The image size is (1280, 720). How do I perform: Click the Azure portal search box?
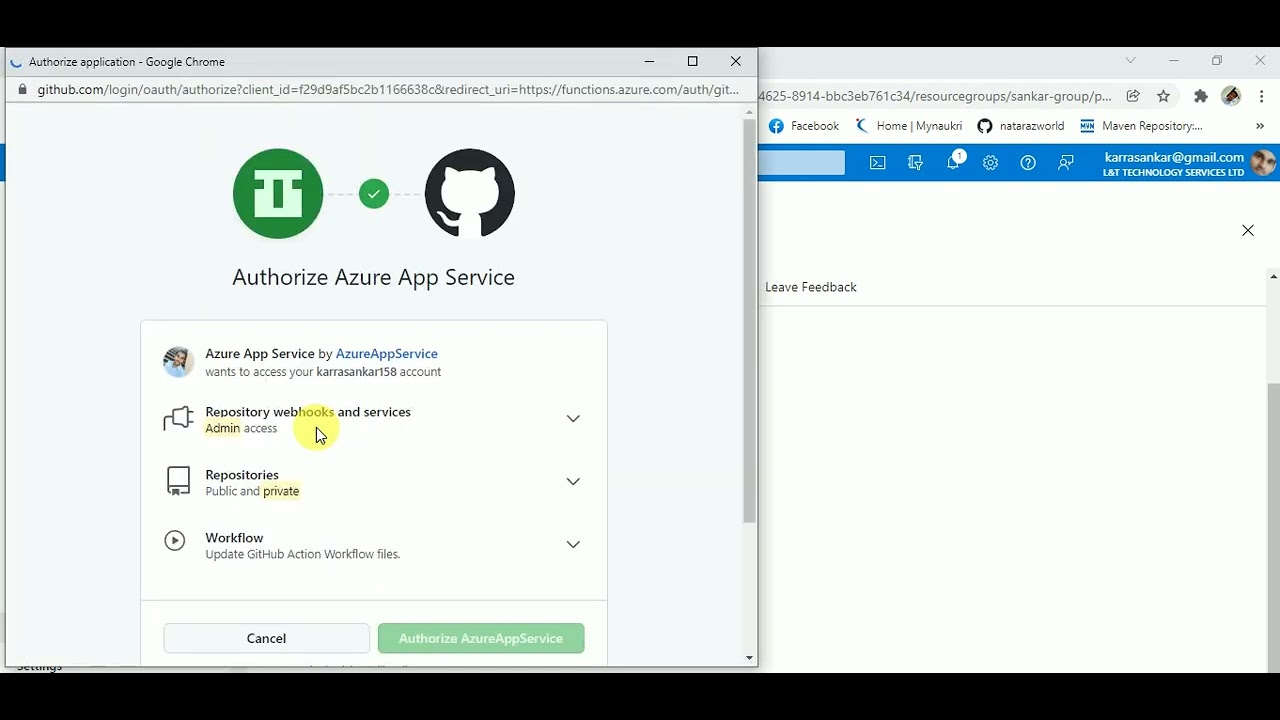pyautogui.click(x=802, y=163)
